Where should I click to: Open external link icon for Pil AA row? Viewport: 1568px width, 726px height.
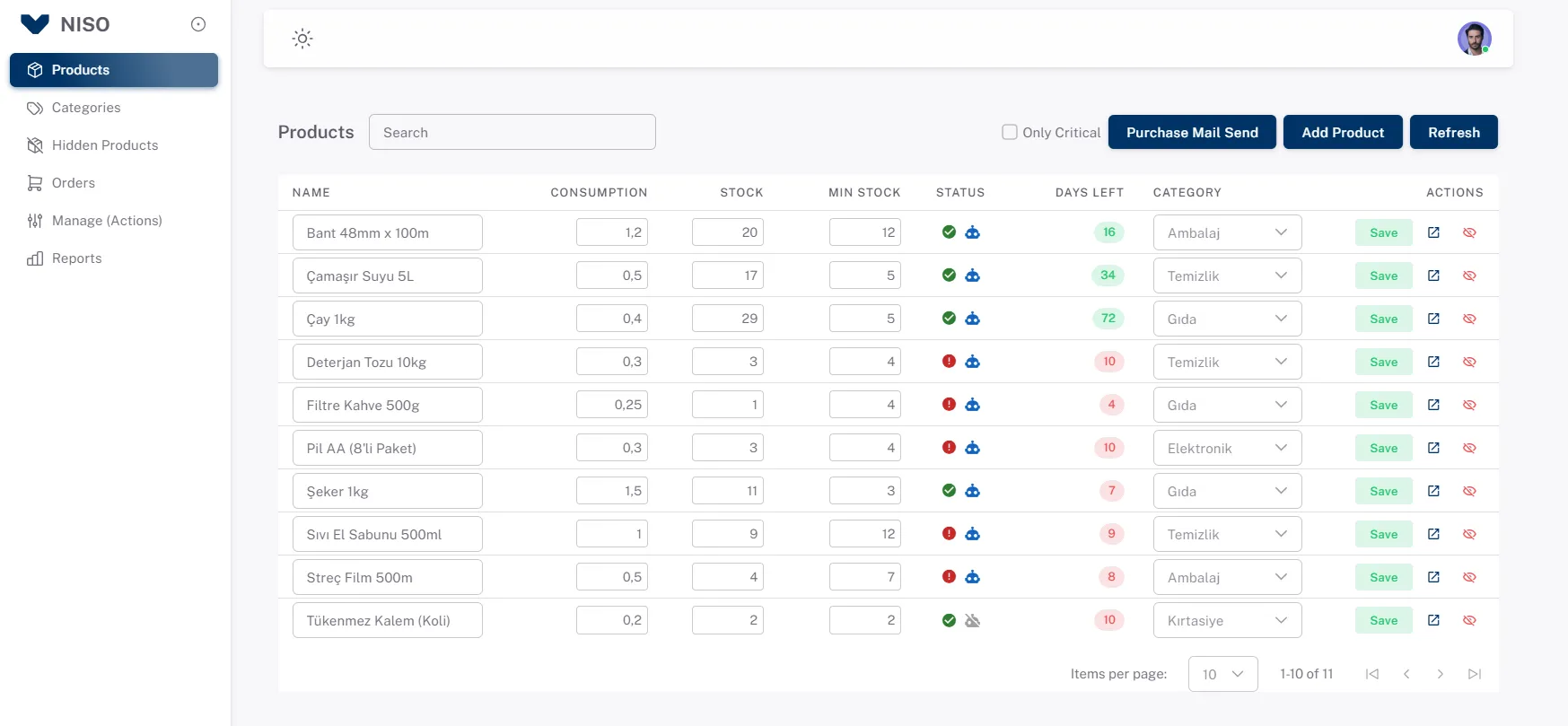click(x=1433, y=448)
